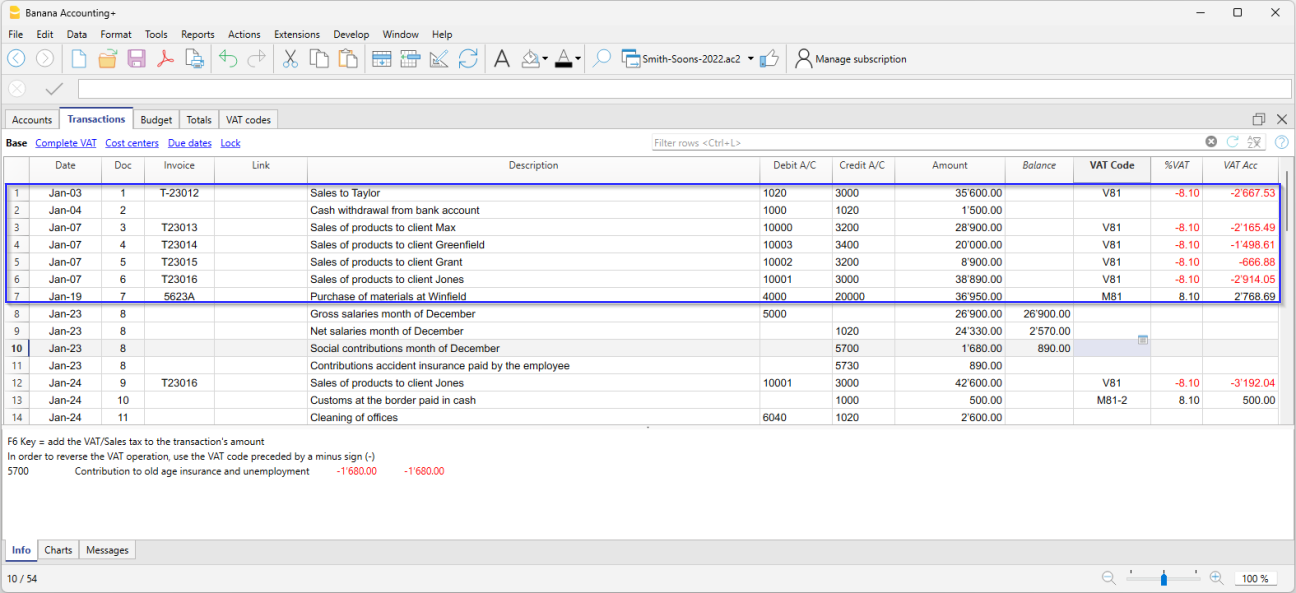Click Manage subscription button
The height and width of the screenshot is (593, 1296).
(850, 59)
